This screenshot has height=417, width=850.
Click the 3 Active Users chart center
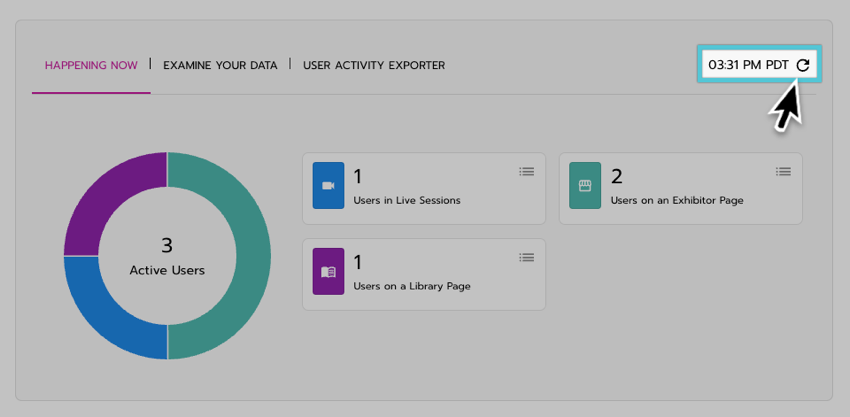pyautogui.click(x=167, y=256)
